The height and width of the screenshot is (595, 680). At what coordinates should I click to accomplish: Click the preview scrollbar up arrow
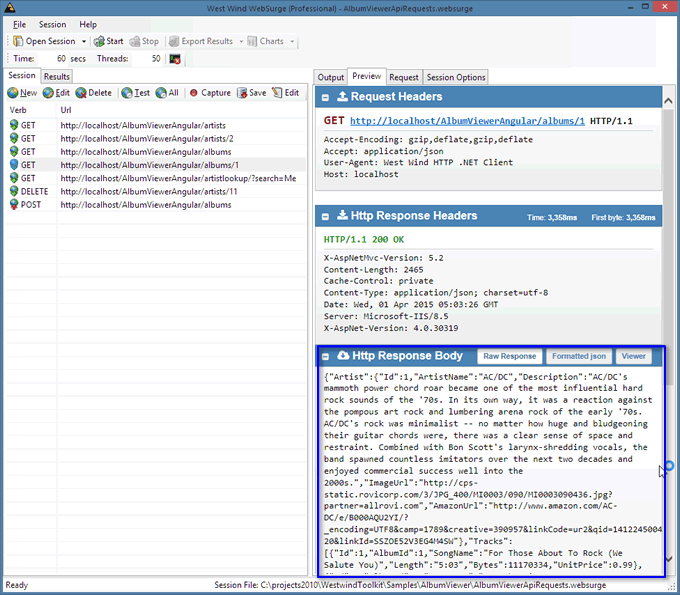(x=668, y=101)
